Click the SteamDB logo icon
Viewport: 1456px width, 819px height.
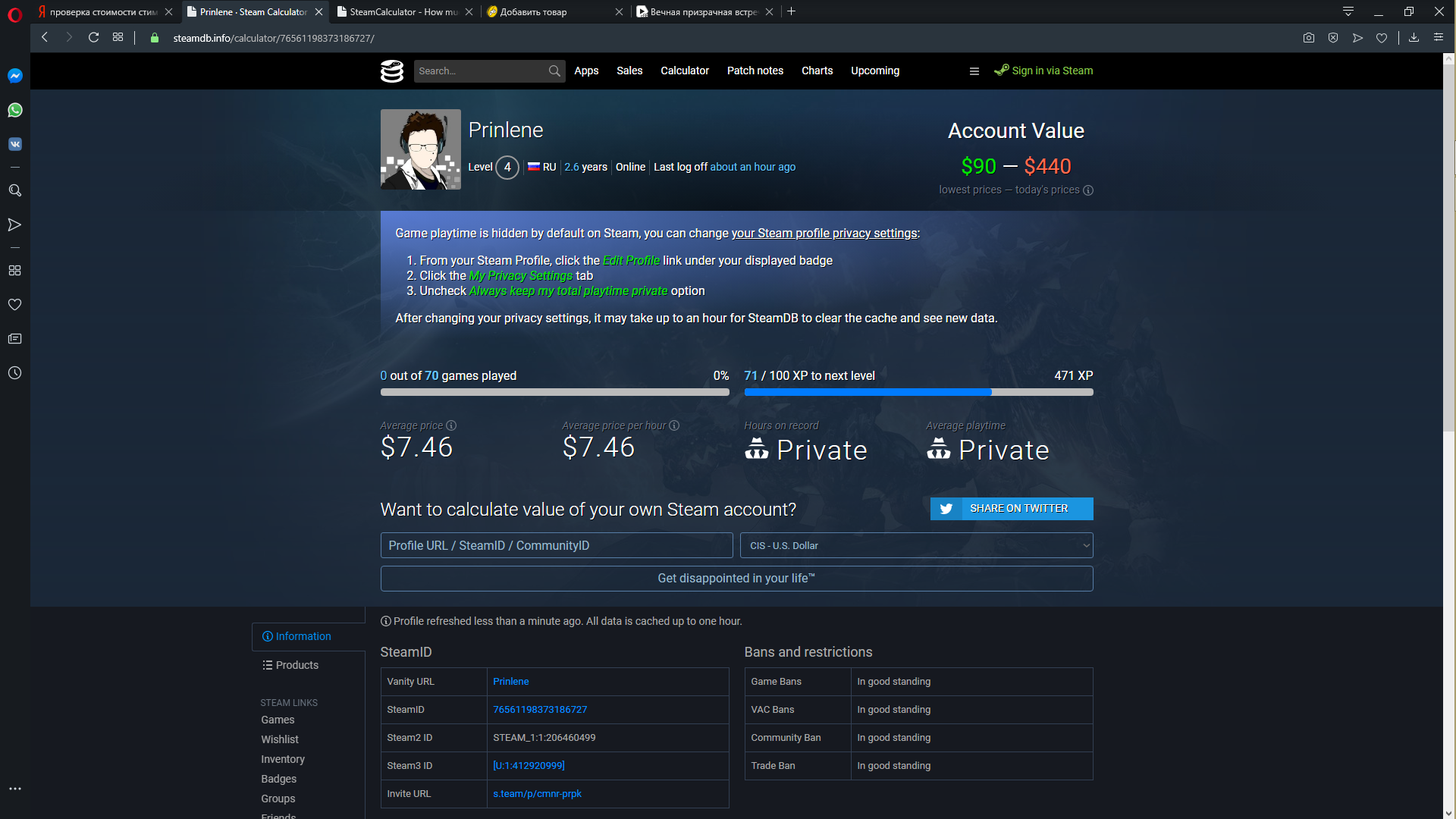(391, 71)
